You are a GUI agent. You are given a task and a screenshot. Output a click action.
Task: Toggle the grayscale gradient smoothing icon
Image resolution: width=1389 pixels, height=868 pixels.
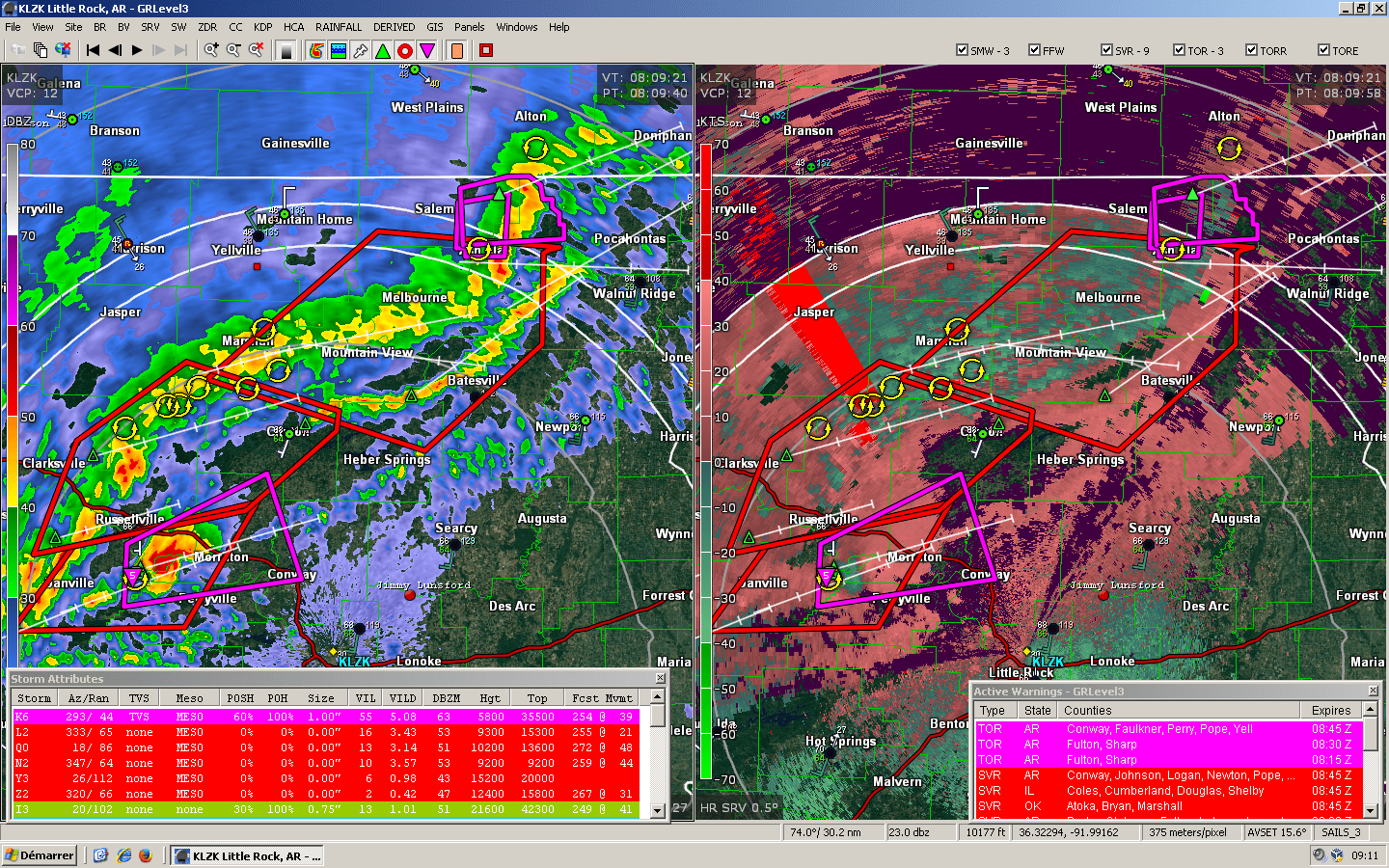pos(286,50)
